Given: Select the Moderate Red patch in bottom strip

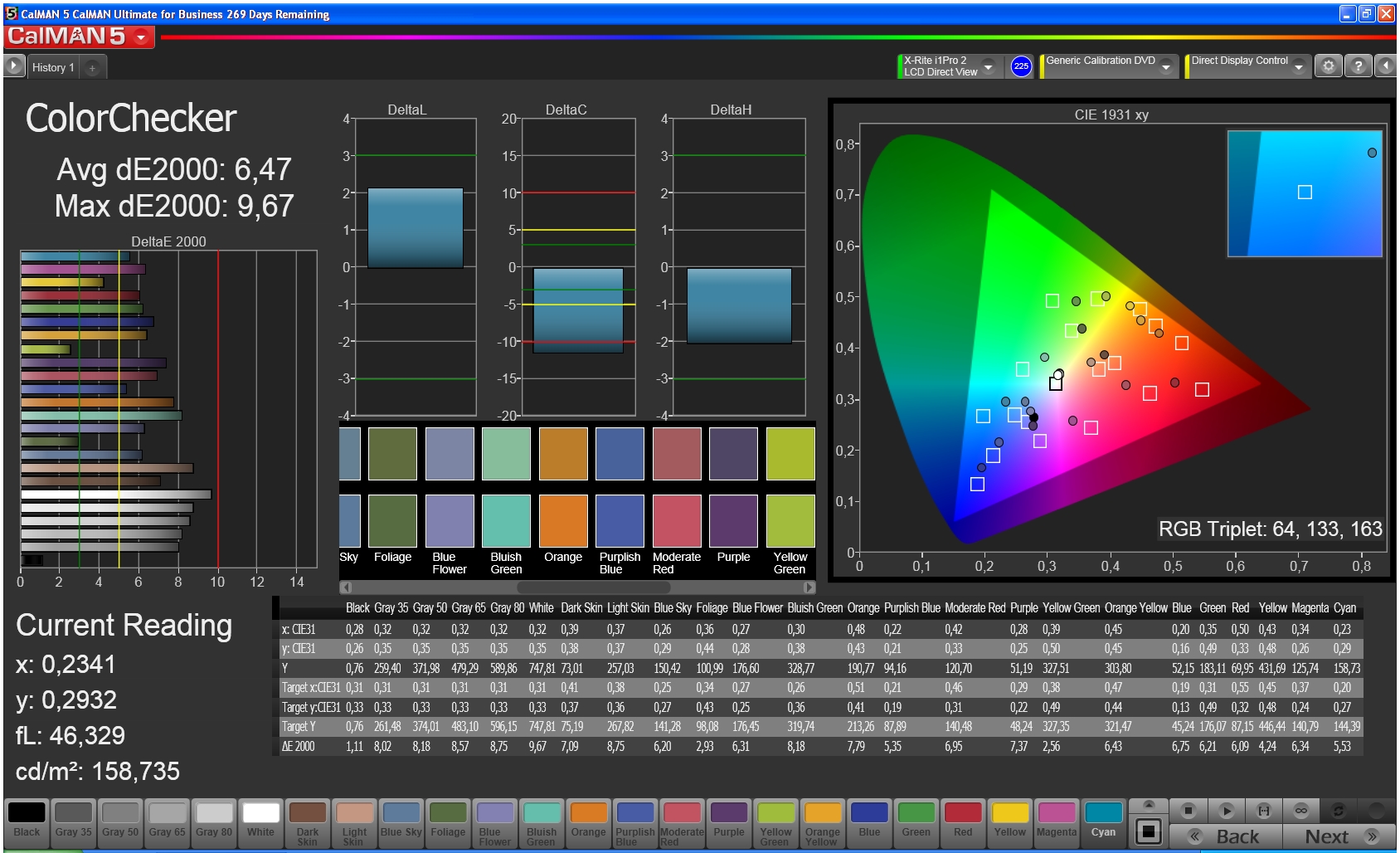Looking at the screenshot, I should click(x=682, y=822).
